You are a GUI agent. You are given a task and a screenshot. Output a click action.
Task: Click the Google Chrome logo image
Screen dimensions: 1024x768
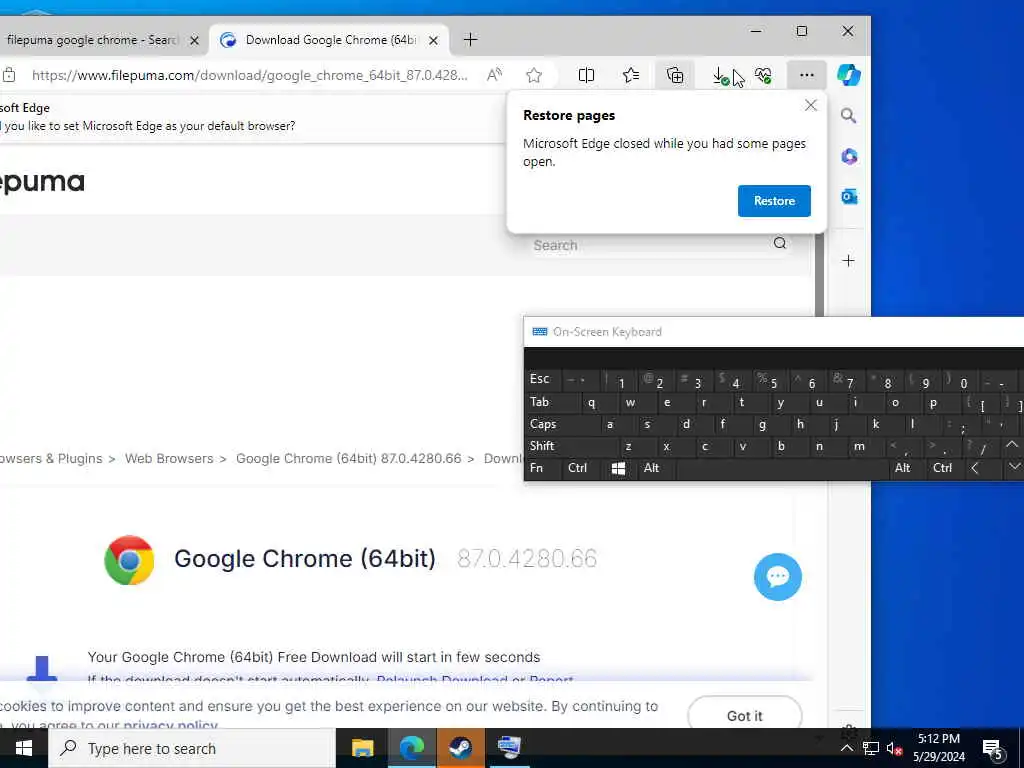[x=129, y=560]
